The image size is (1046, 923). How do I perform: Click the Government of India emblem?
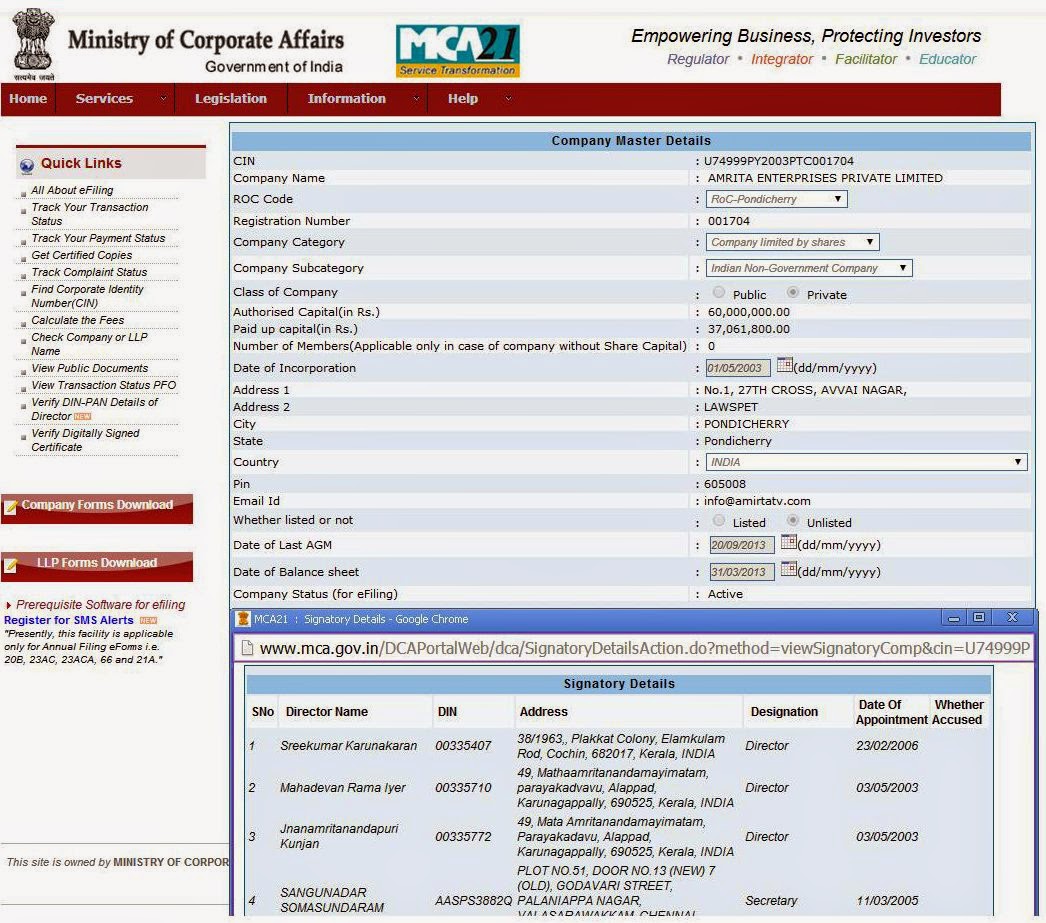click(33, 44)
